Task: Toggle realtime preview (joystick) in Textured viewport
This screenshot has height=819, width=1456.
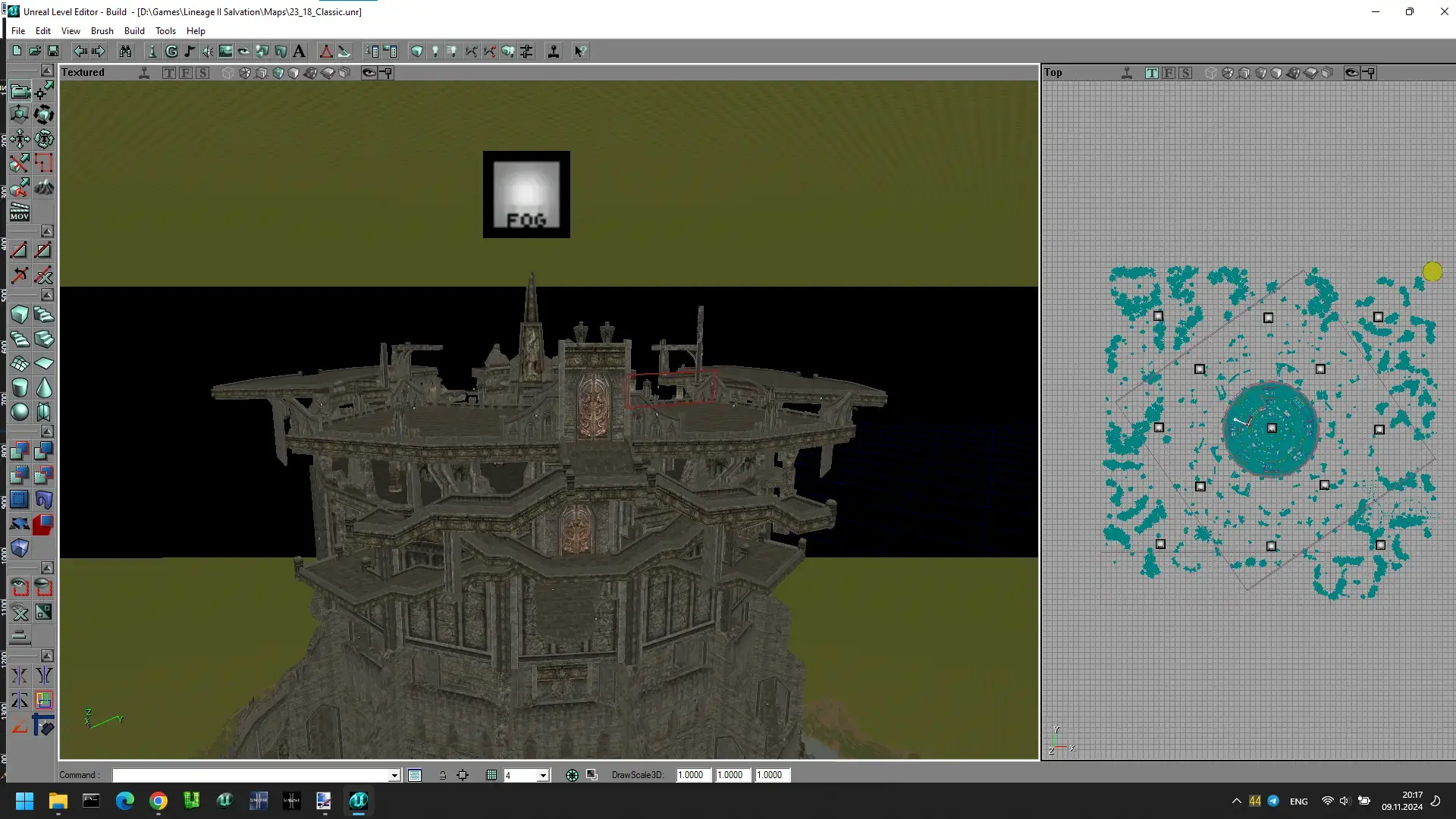Action: tap(144, 73)
